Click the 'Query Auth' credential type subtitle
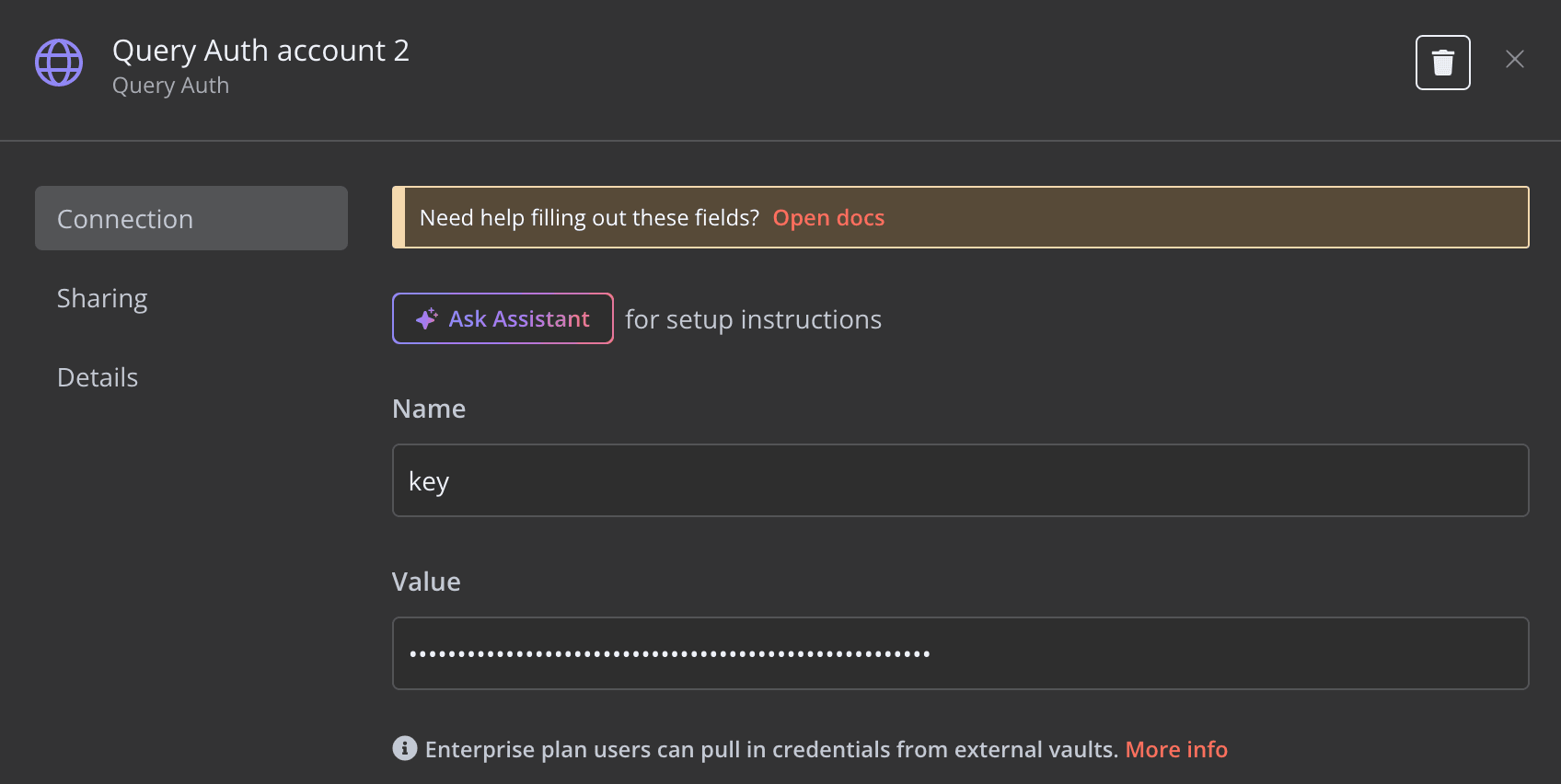 coord(170,86)
